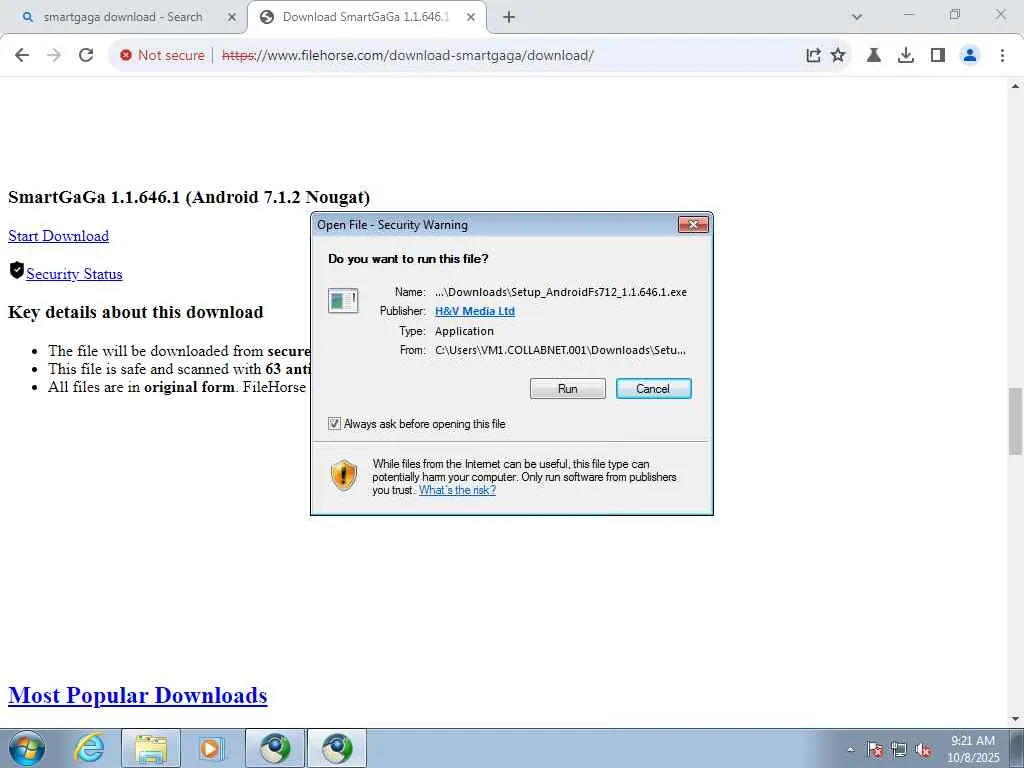Click the warning shield icon in dialog
This screenshot has height=768, width=1024.
(344, 475)
